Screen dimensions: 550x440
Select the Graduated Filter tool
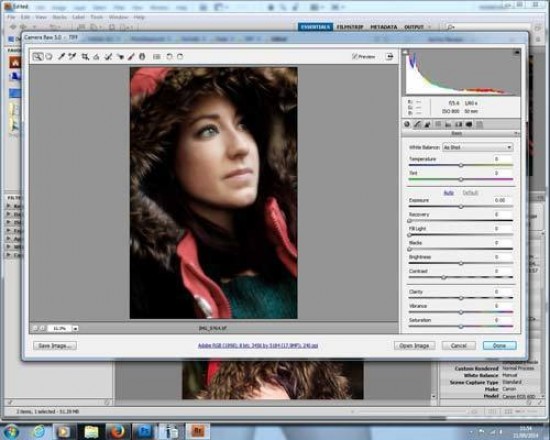[x=142, y=56]
